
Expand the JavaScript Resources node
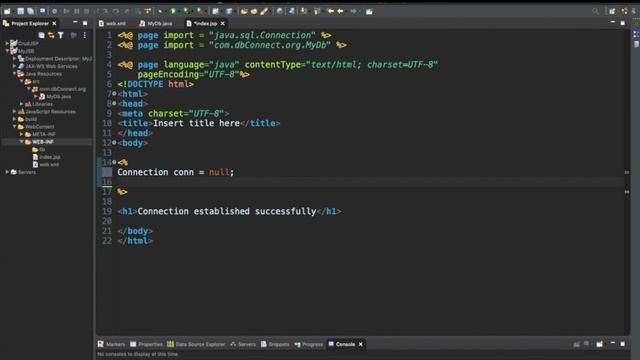click(x=14, y=111)
